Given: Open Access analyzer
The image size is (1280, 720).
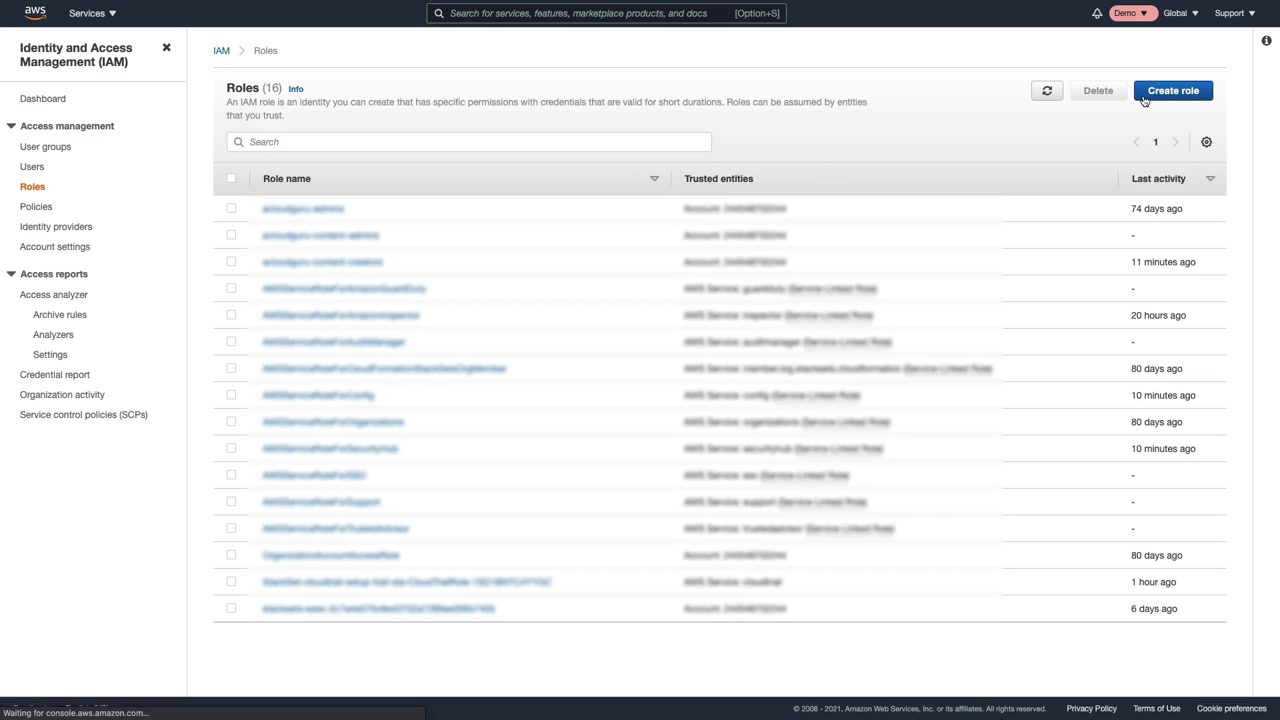Looking at the screenshot, I should point(54,295).
